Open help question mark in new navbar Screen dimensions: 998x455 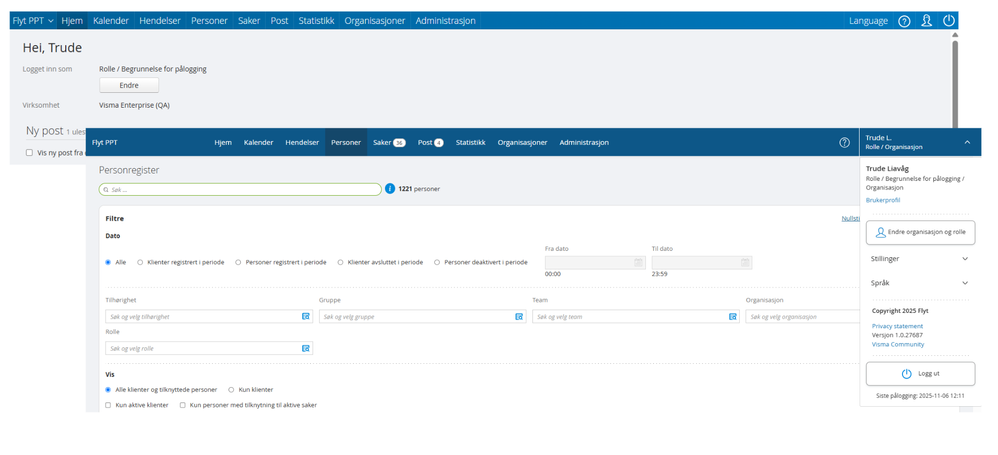pyautogui.click(x=845, y=143)
